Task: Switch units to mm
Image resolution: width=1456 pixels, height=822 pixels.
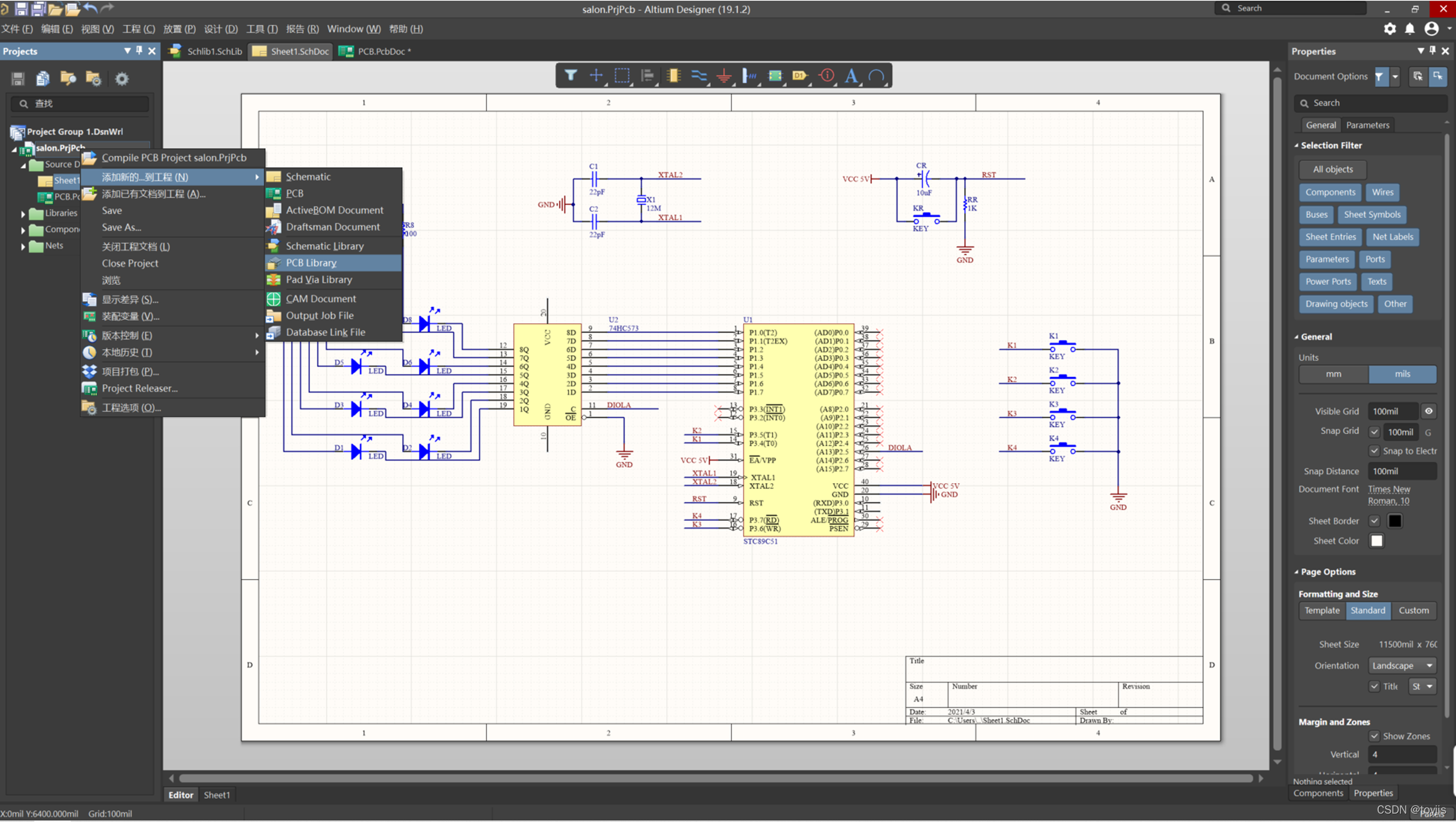Action: click(x=1333, y=374)
